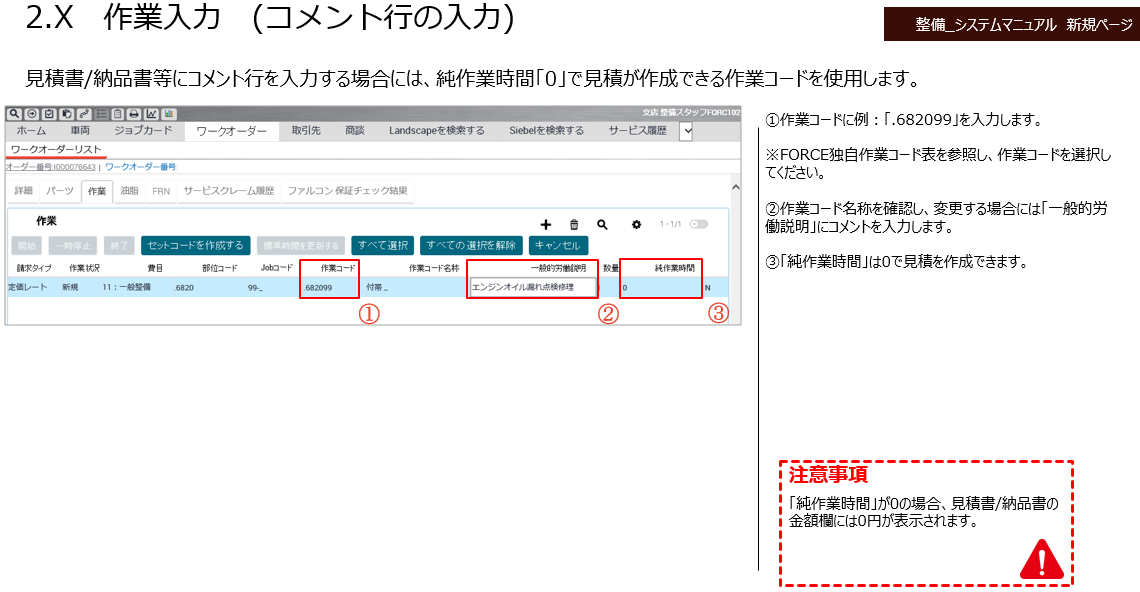Click the magnifier search icon in top toolbar
The image size is (1140, 592).
pyautogui.click(x=13, y=114)
